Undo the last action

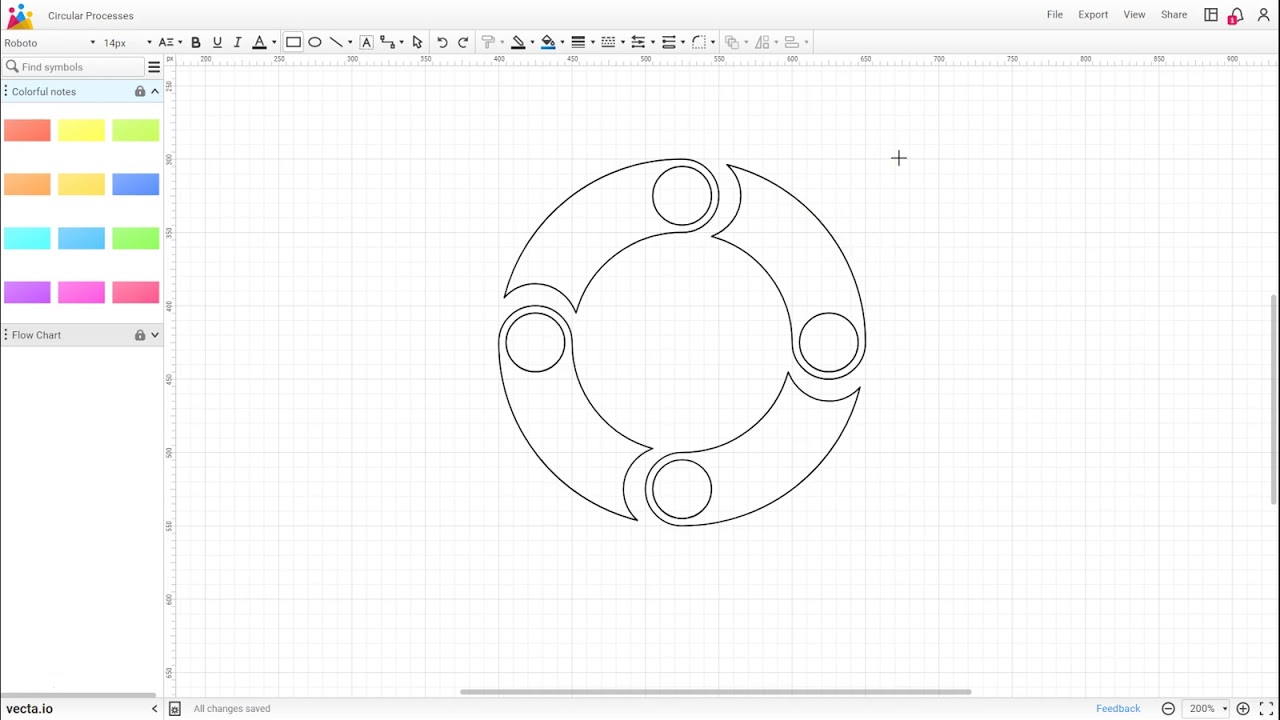pos(442,42)
